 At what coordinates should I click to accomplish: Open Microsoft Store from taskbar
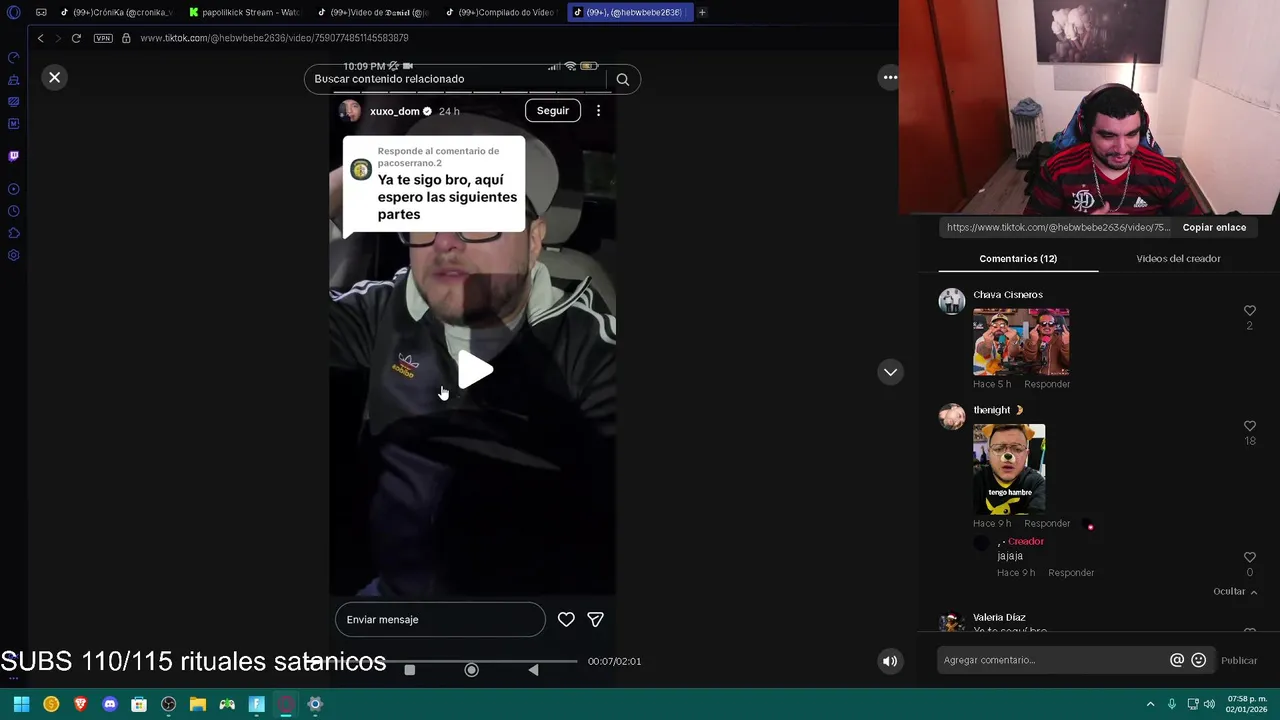pos(139,704)
